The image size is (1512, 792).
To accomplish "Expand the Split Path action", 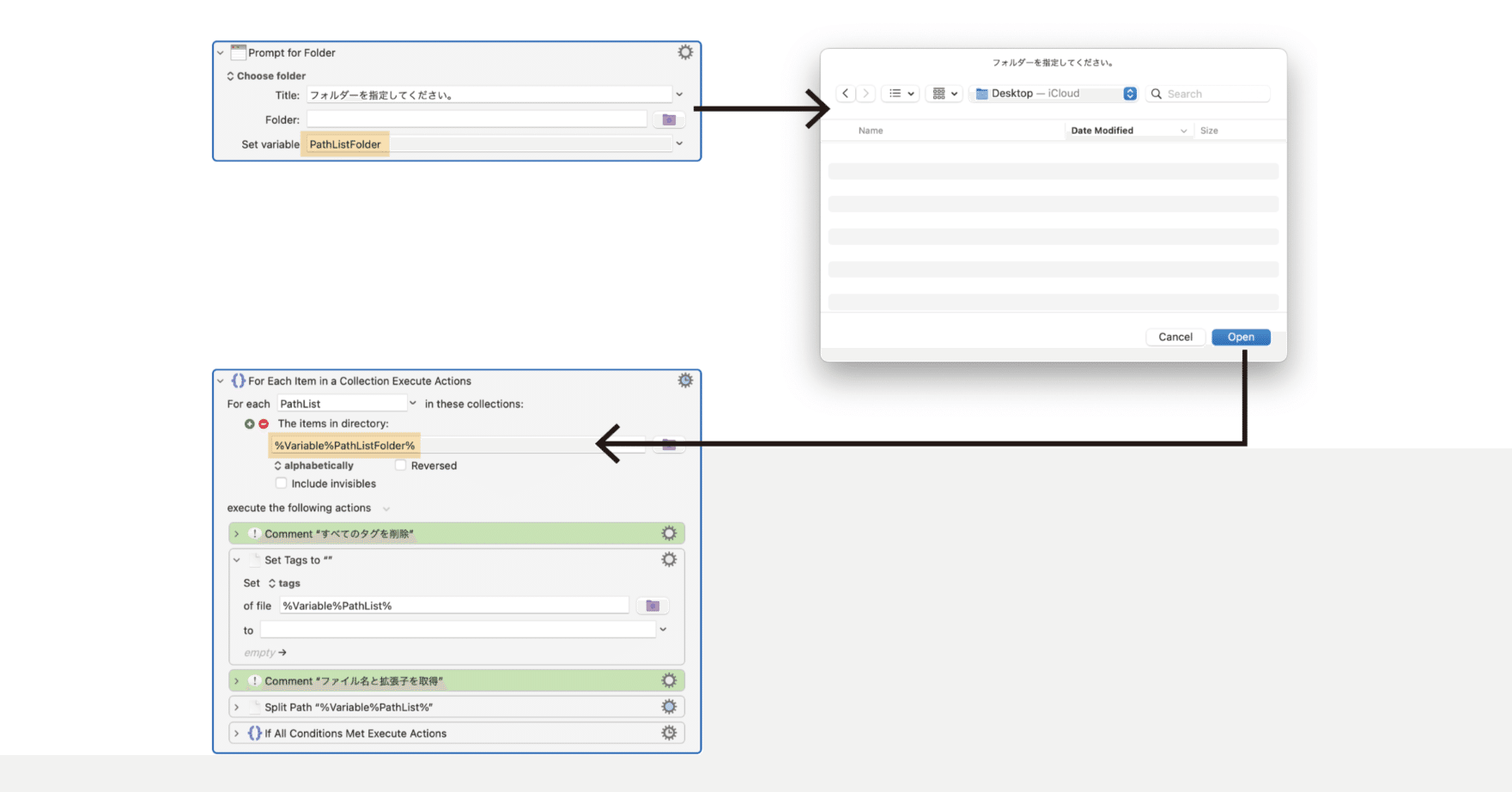I will click(x=237, y=708).
